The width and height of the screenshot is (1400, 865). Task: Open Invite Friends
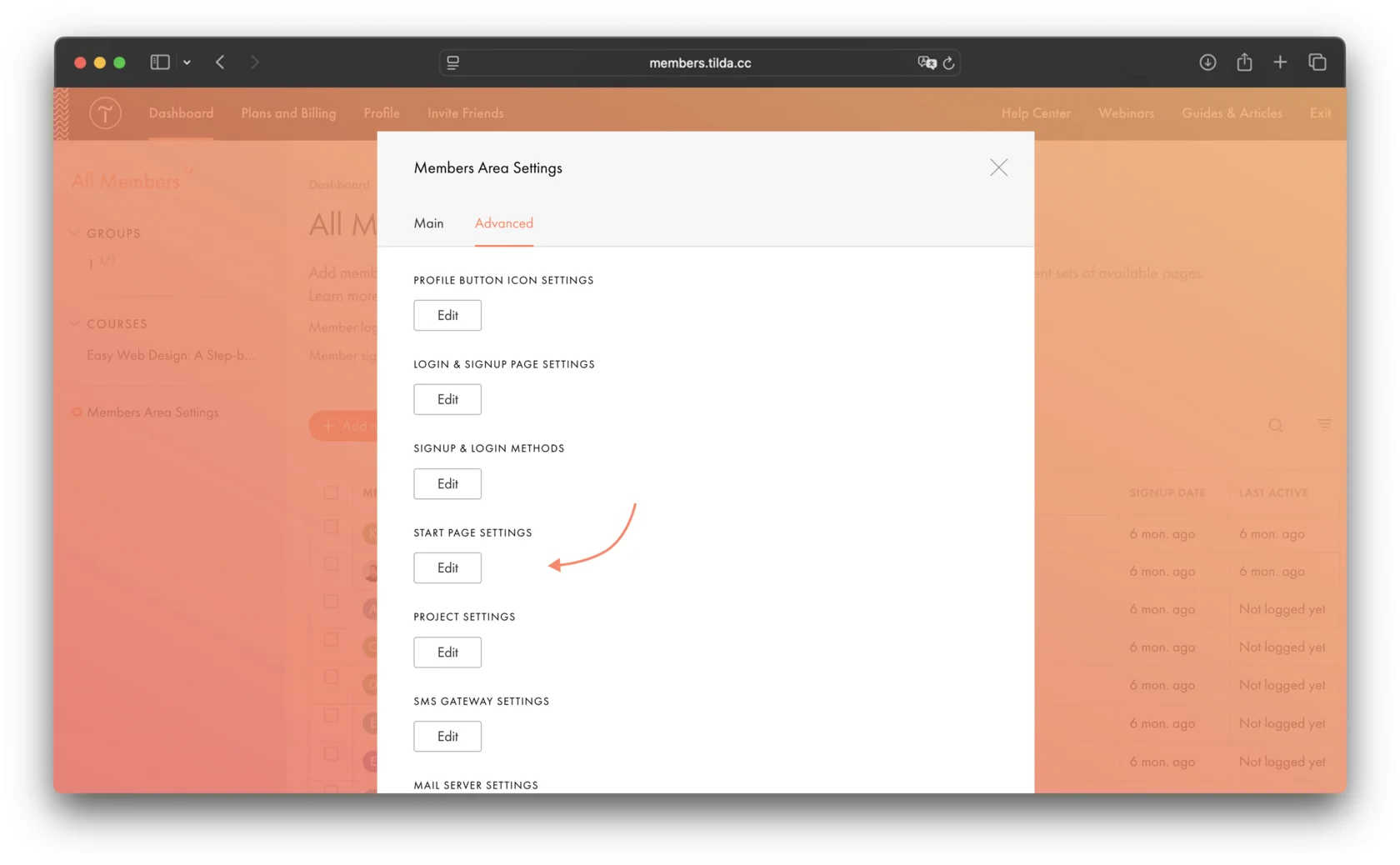tap(466, 112)
